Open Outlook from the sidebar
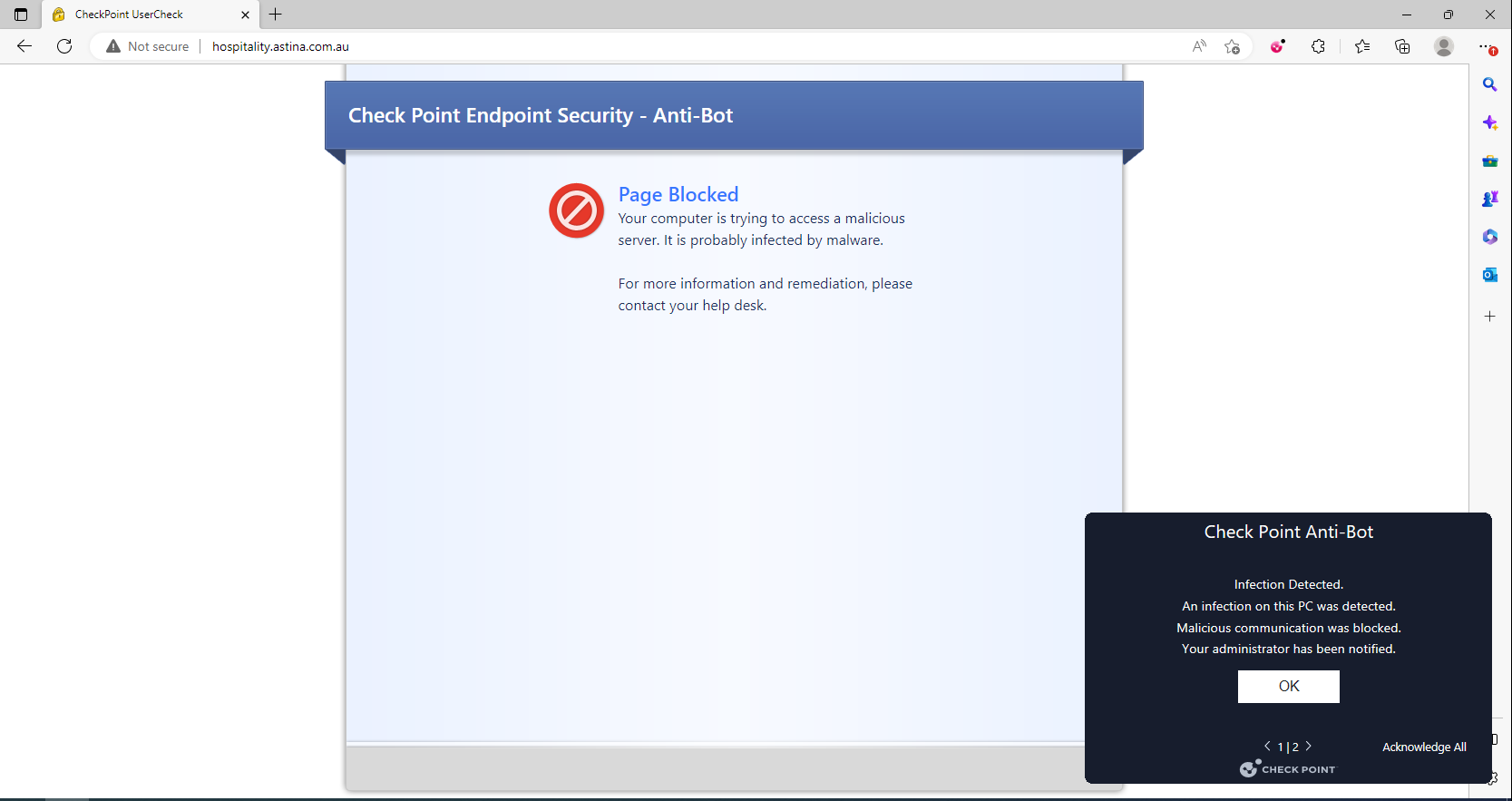The height and width of the screenshot is (801, 1512). point(1489,275)
